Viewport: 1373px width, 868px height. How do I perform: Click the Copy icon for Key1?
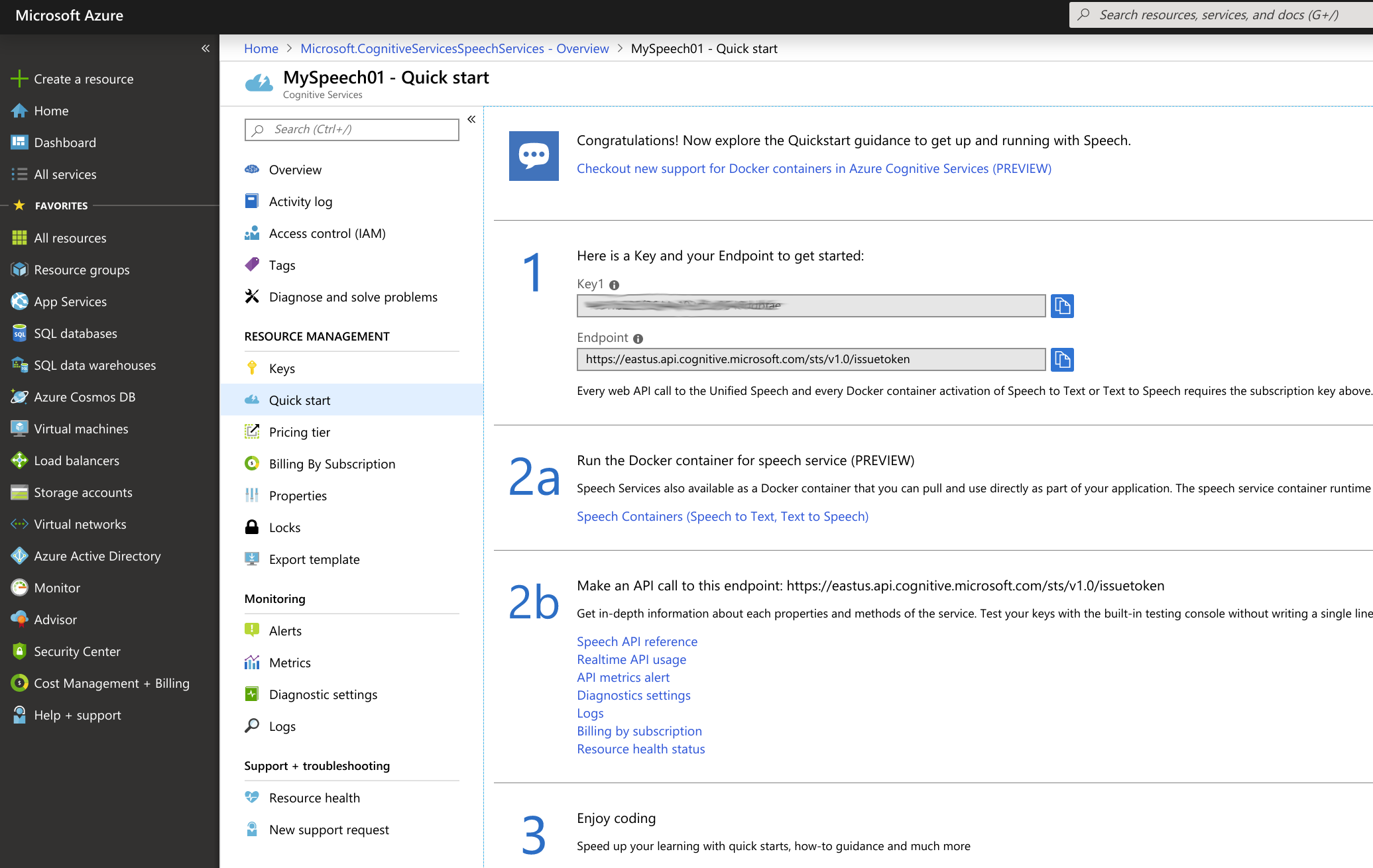[x=1063, y=306]
